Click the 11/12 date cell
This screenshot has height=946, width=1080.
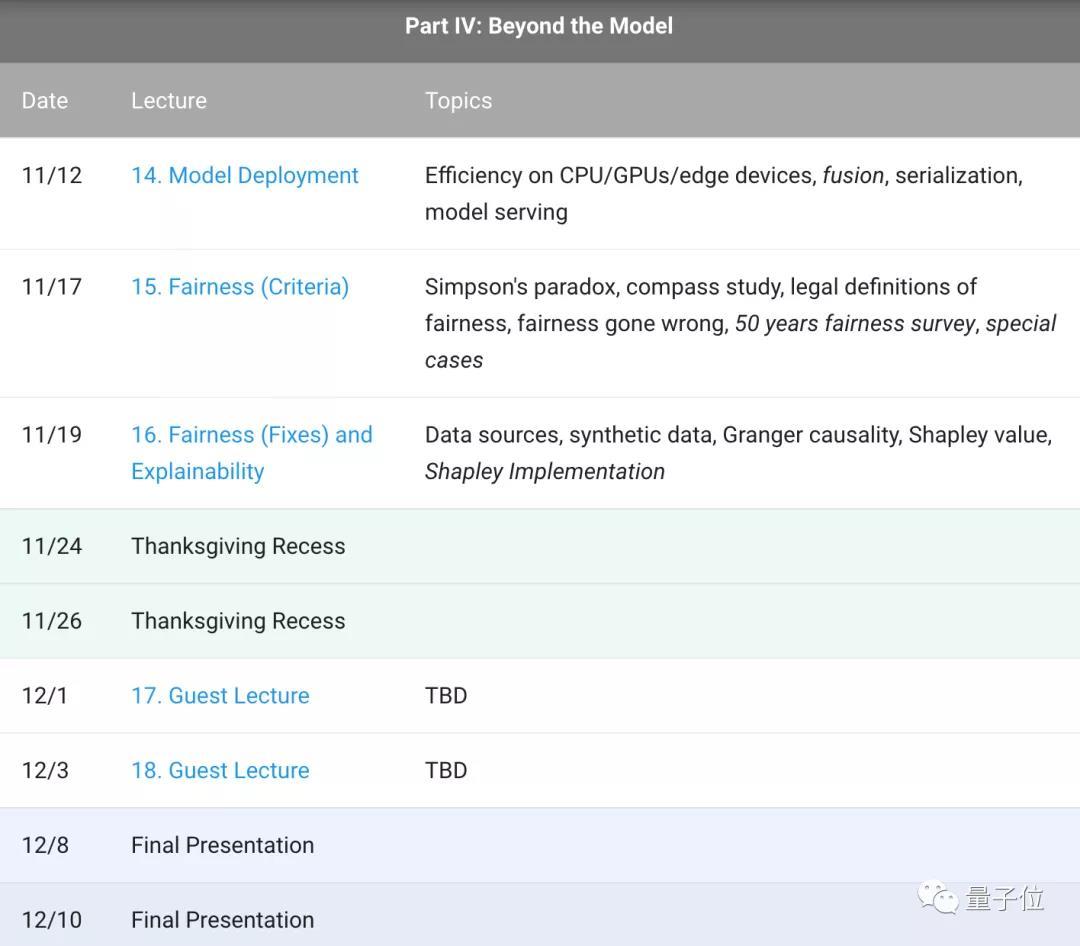[52, 175]
